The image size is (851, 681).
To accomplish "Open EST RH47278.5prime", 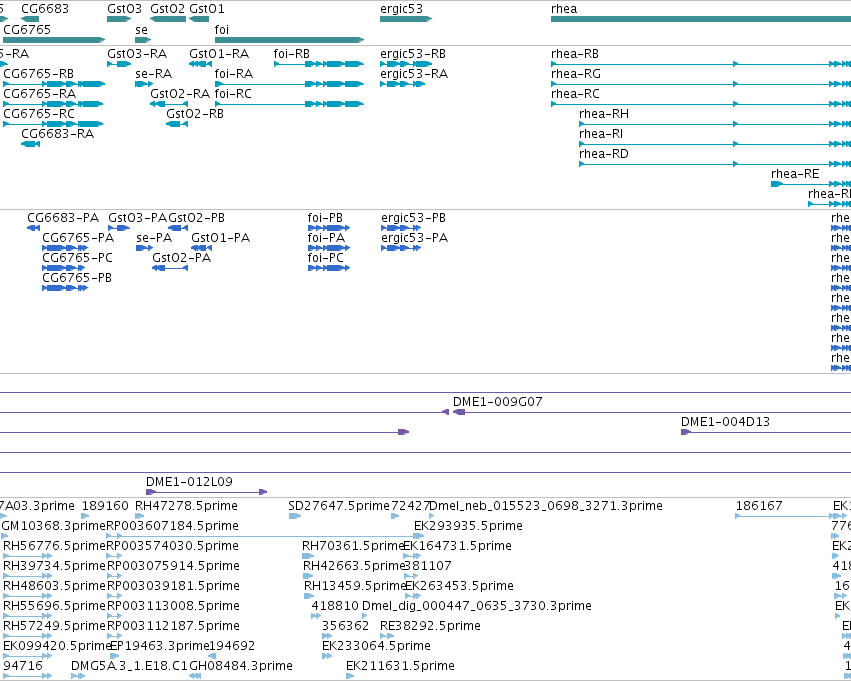I will pos(186,506).
